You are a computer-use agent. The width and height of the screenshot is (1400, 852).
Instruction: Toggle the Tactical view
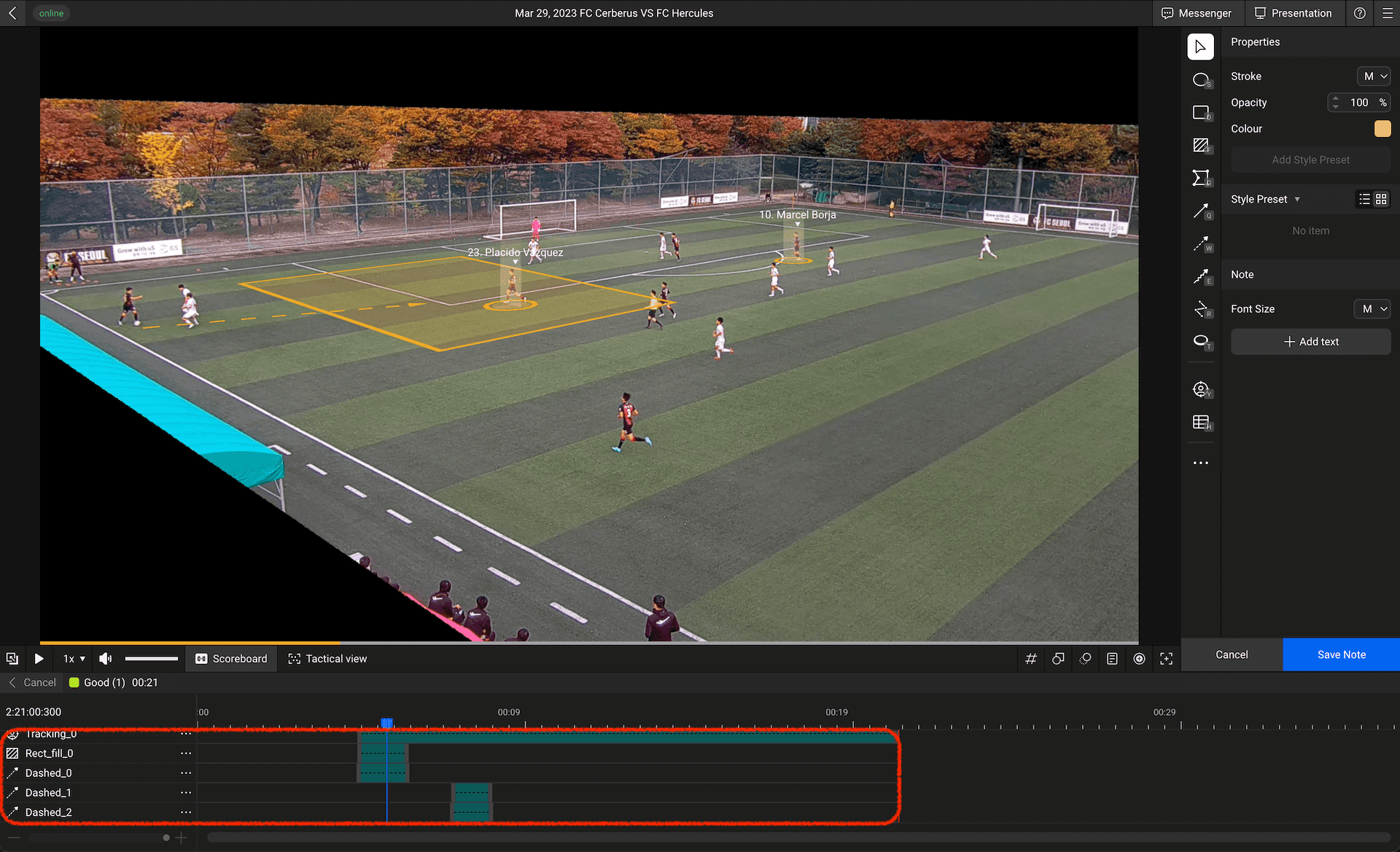[327, 659]
